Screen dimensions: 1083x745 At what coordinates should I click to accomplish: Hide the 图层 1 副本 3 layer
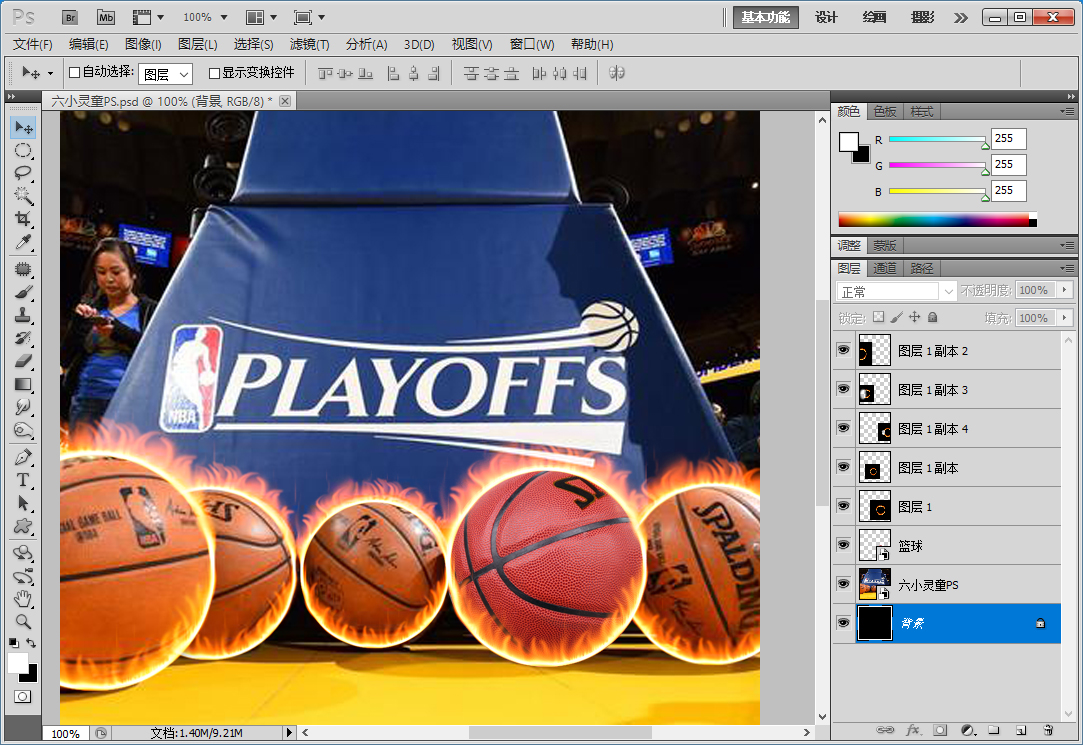[x=843, y=389]
